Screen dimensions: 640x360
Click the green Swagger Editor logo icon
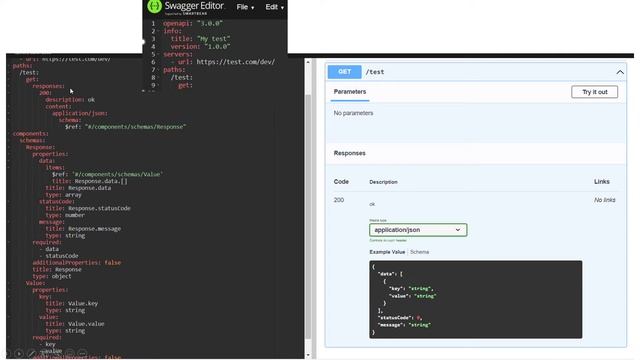[x=154, y=6]
